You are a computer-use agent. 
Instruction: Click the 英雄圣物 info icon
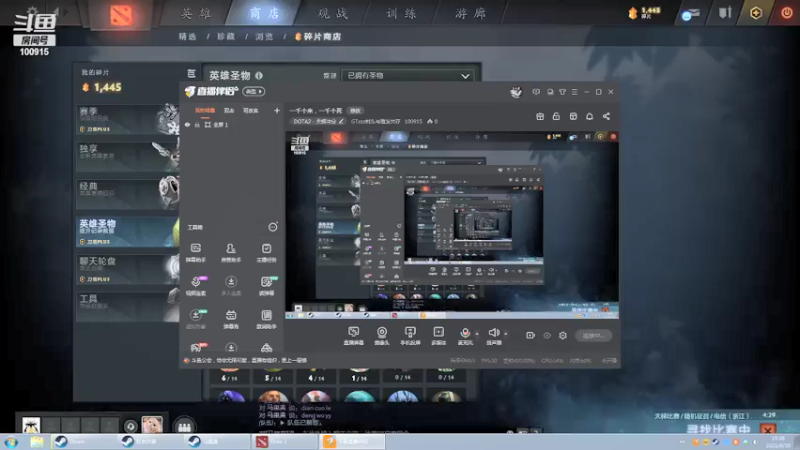(259, 76)
